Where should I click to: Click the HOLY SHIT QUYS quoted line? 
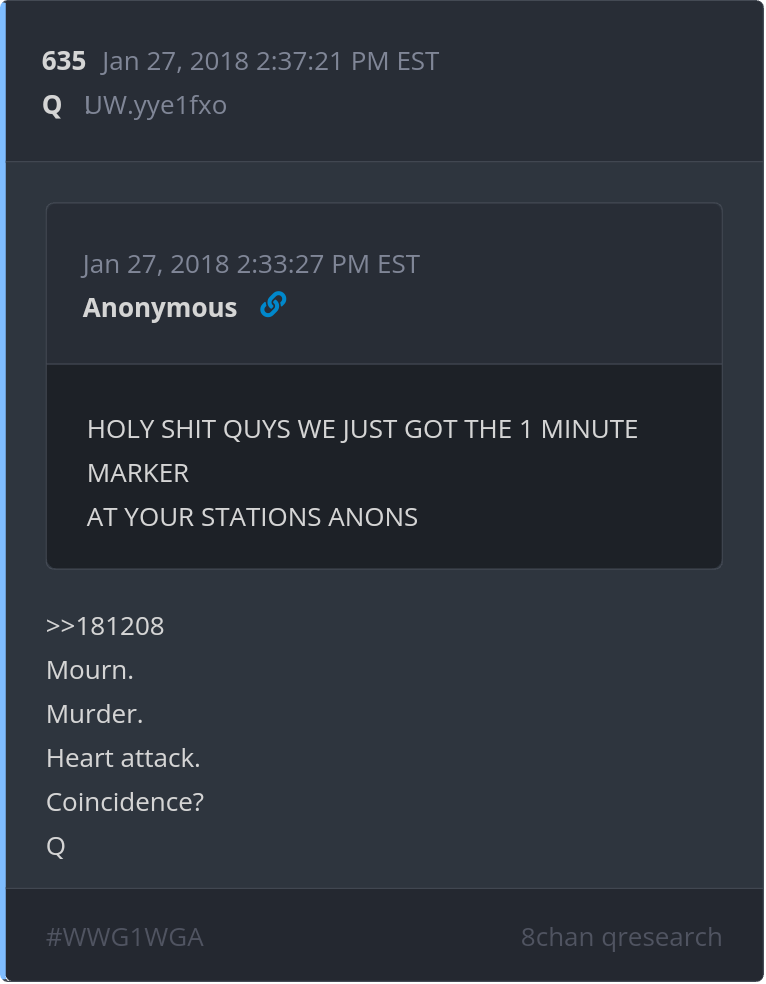[x=363, y=430]
